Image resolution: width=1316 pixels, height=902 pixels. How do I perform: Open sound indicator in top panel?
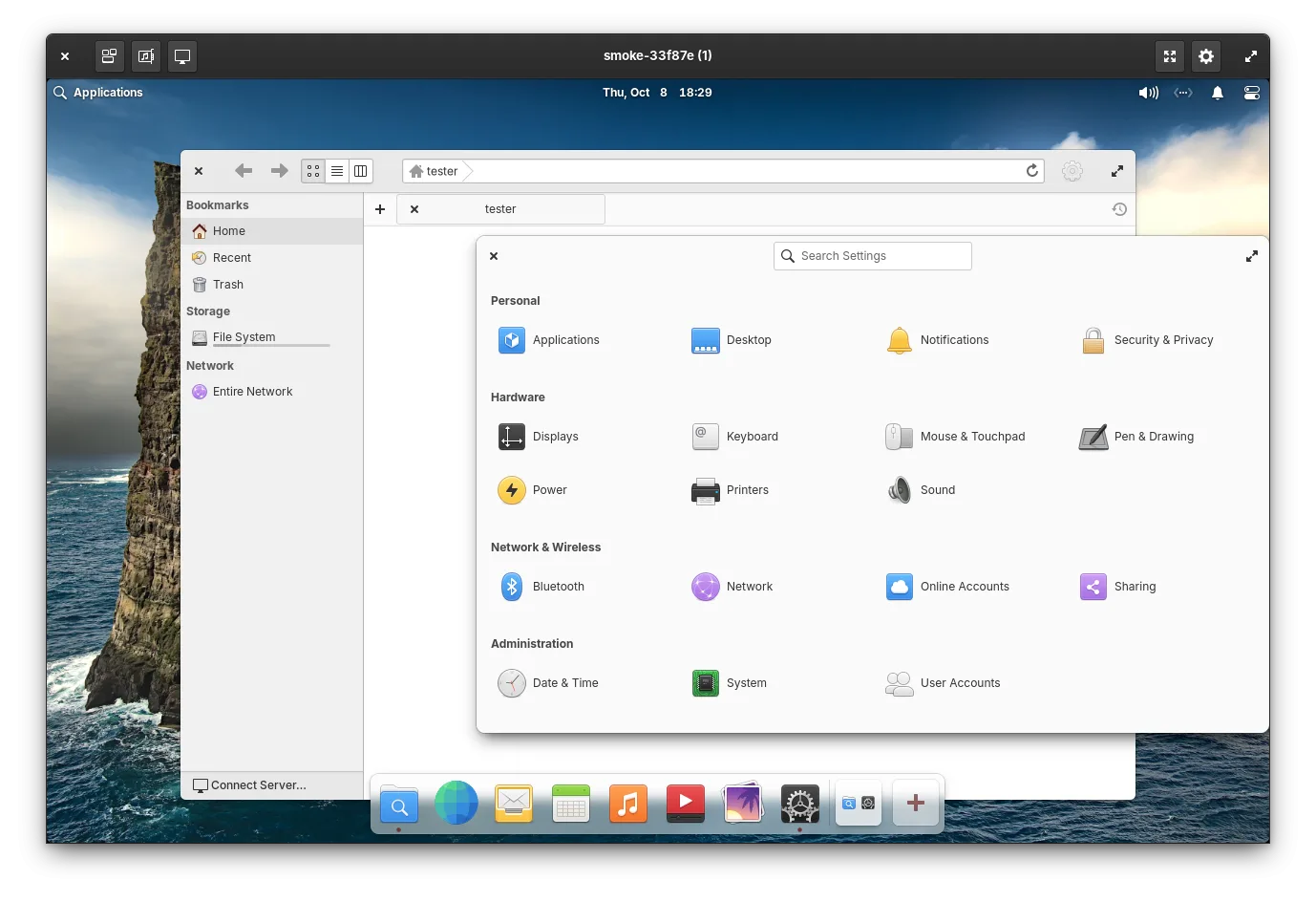[x=1149, y=93]
